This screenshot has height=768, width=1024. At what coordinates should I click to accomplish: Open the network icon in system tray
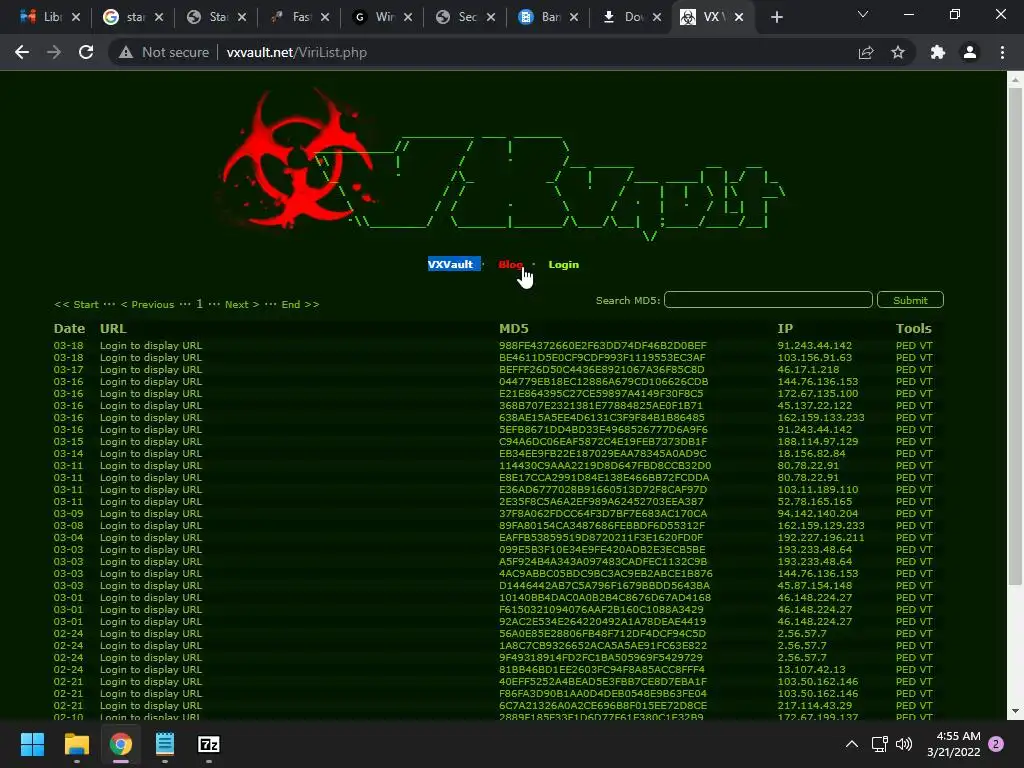[879, 744]
